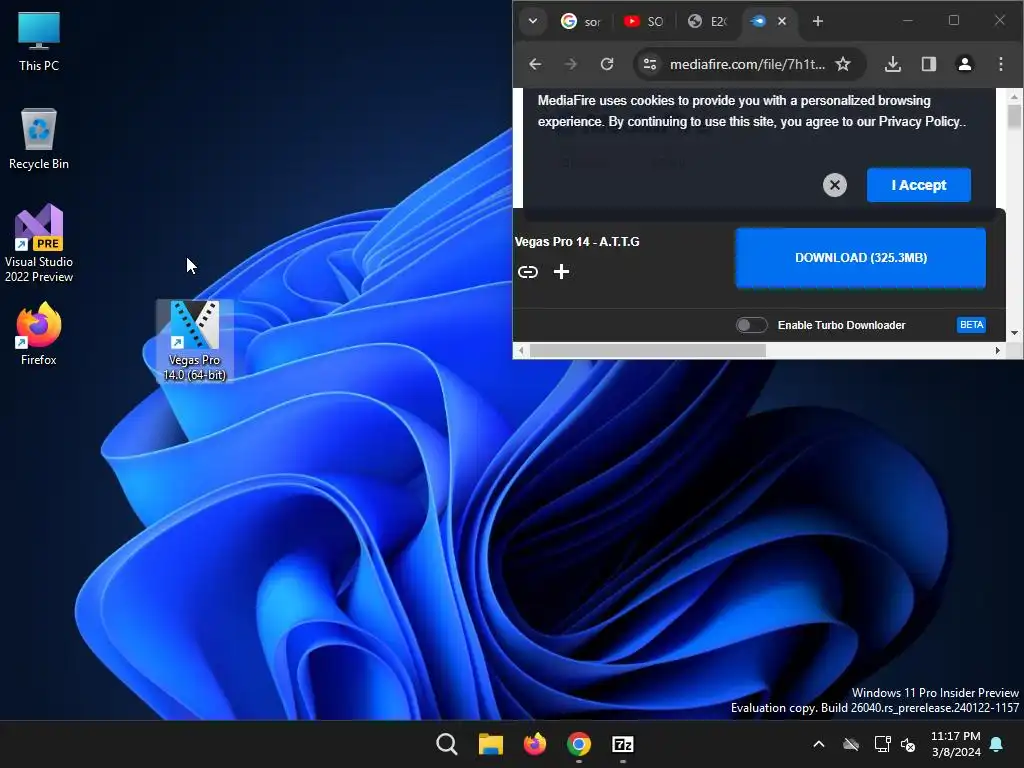Open Chrome profile icon
Viewport: 1024px width, 768px height.
coord(965,64)
